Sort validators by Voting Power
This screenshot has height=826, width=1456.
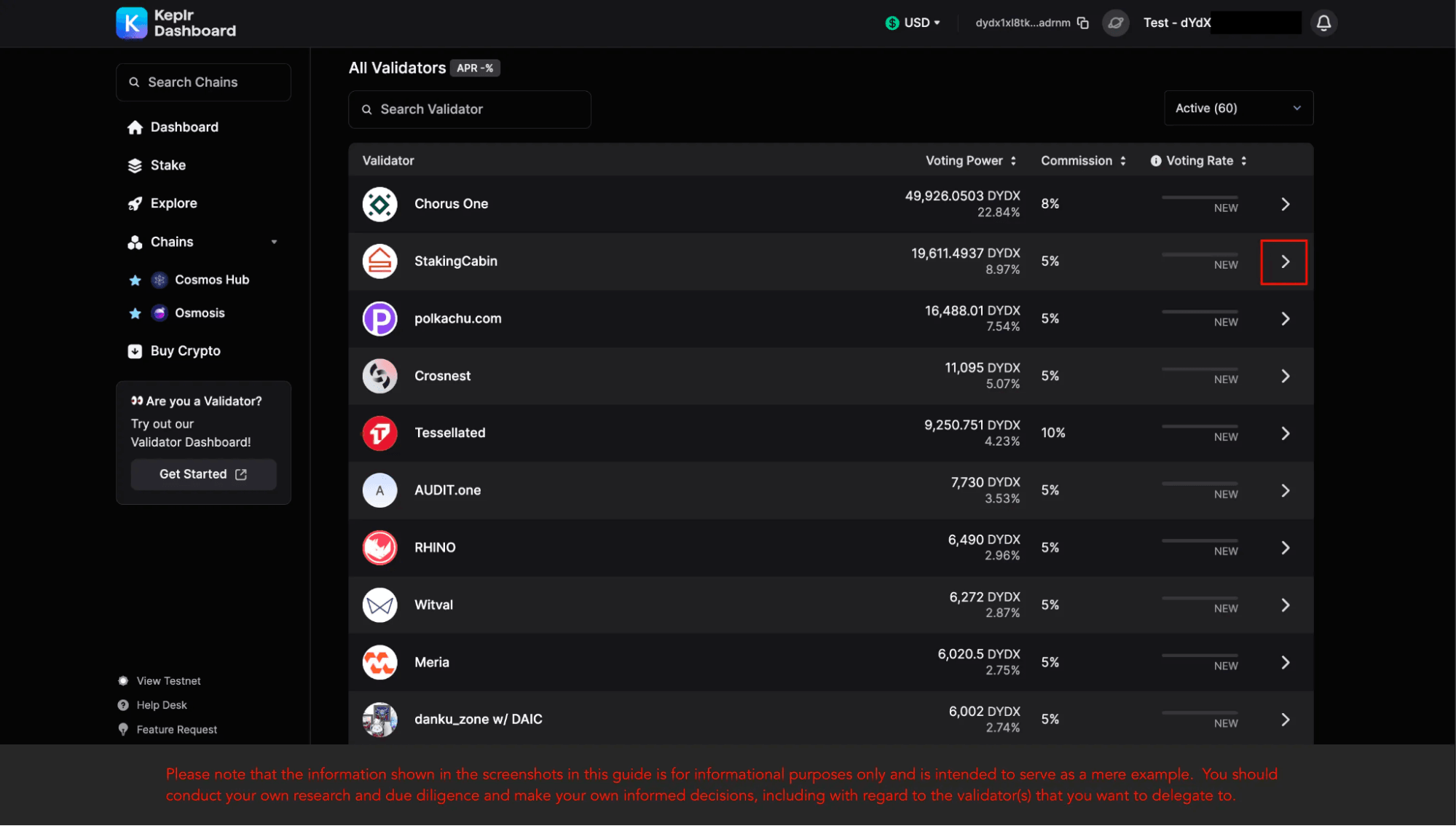click(x=970, y=161)
